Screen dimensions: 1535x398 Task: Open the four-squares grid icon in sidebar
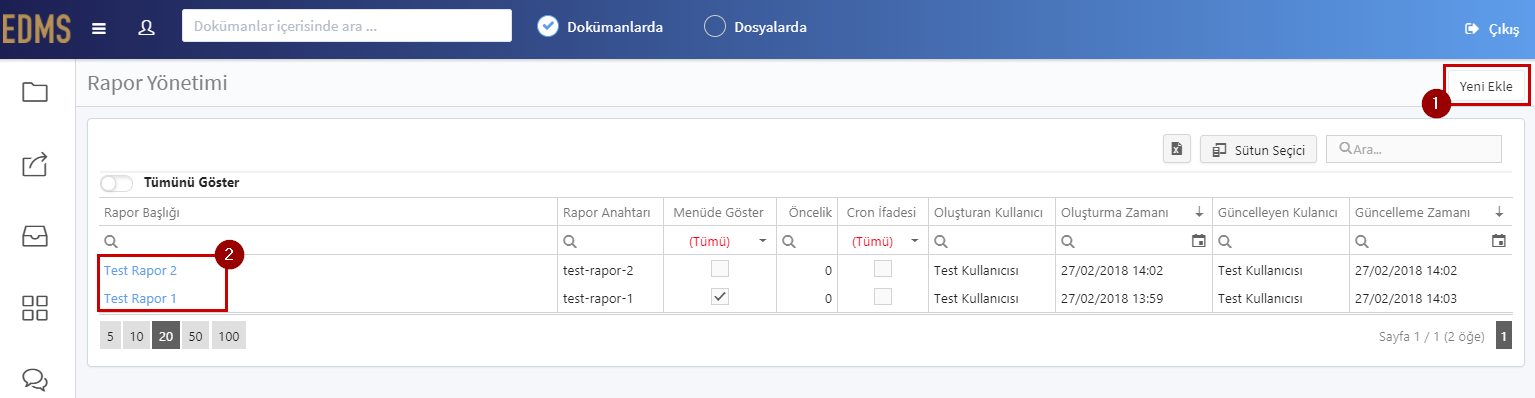point(35,308)
